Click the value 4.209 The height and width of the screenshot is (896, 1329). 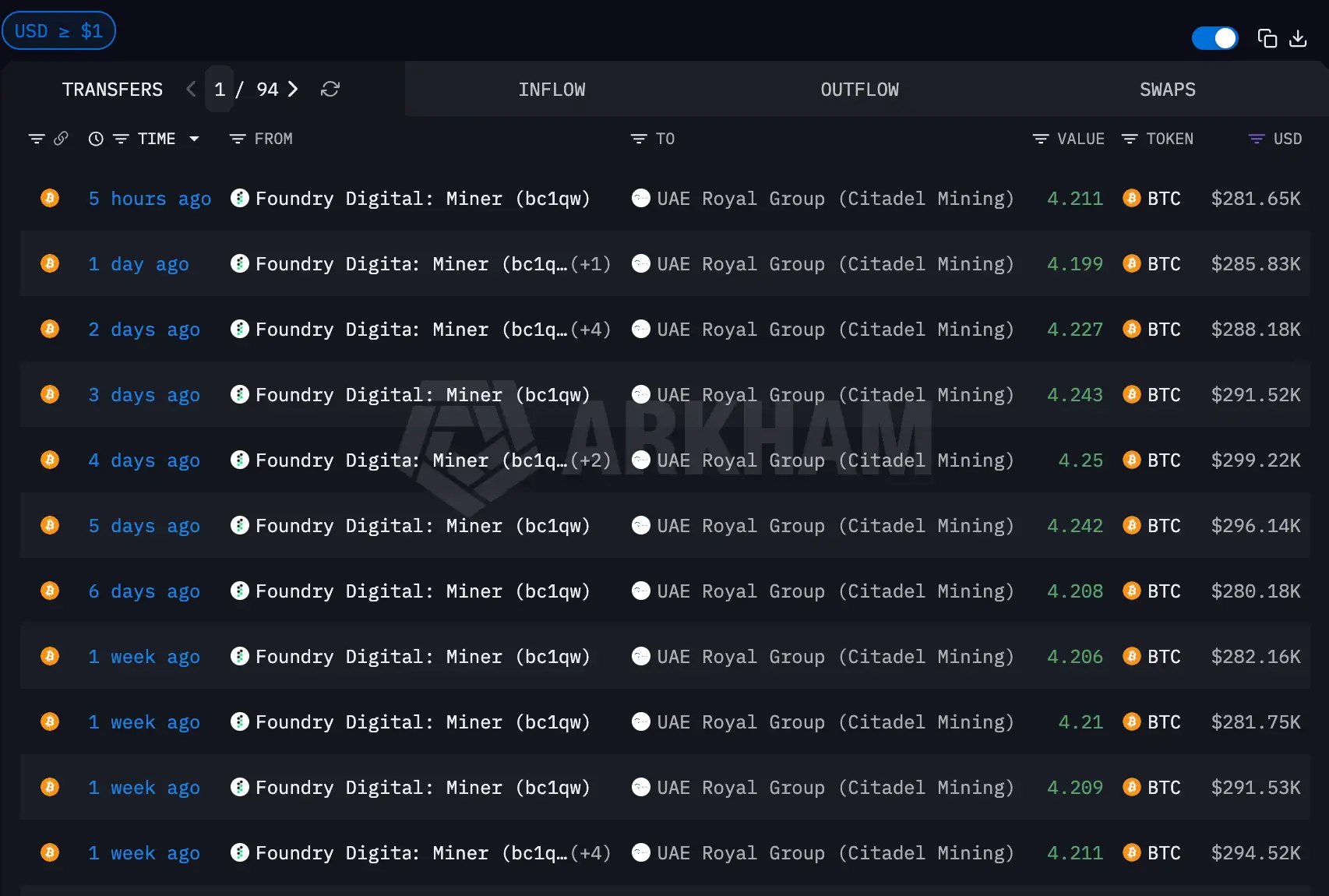(x=1075, y=788)
